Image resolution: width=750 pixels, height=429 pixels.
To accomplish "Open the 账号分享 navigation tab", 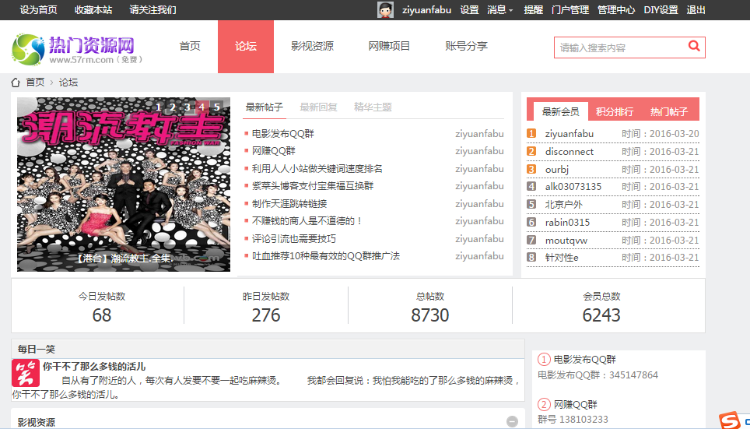I will point(466,46).
